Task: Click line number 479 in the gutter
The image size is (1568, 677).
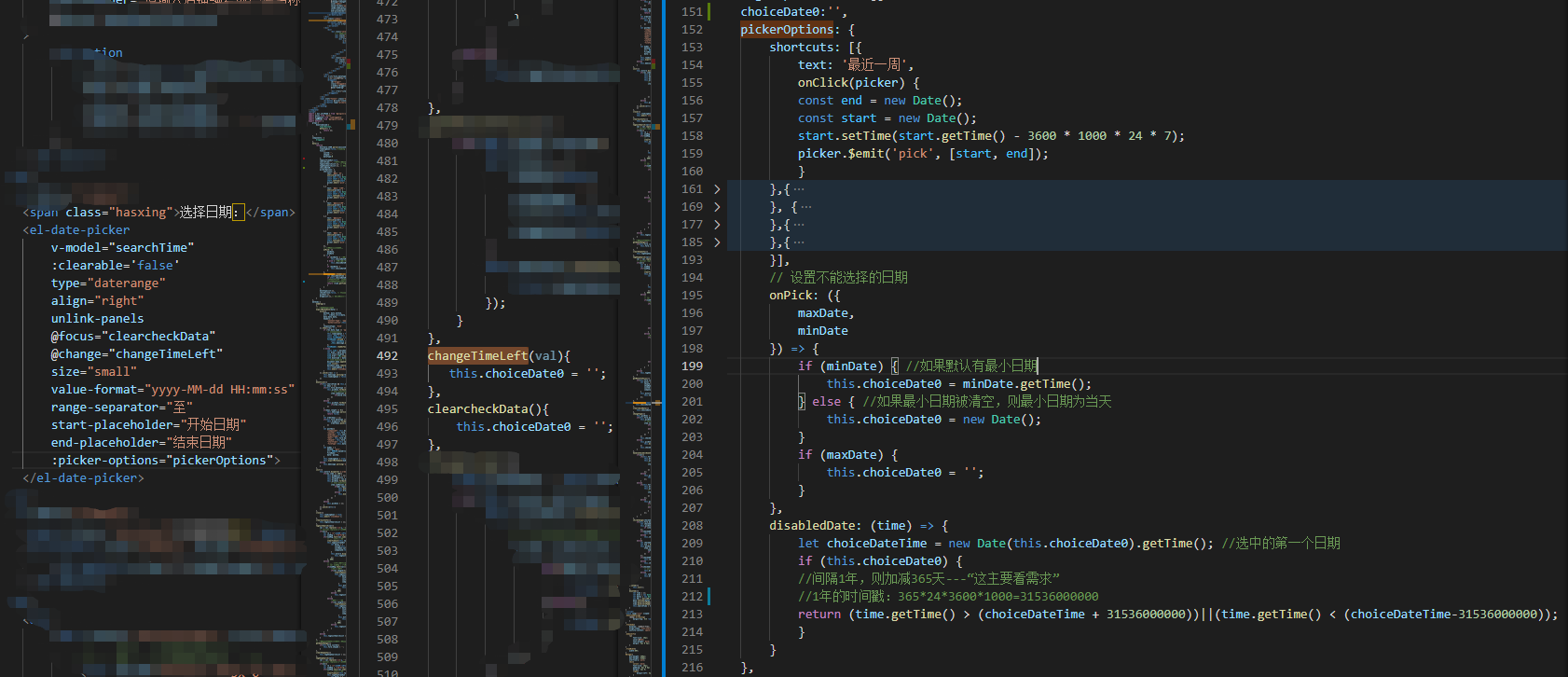Action: point(387,126)
